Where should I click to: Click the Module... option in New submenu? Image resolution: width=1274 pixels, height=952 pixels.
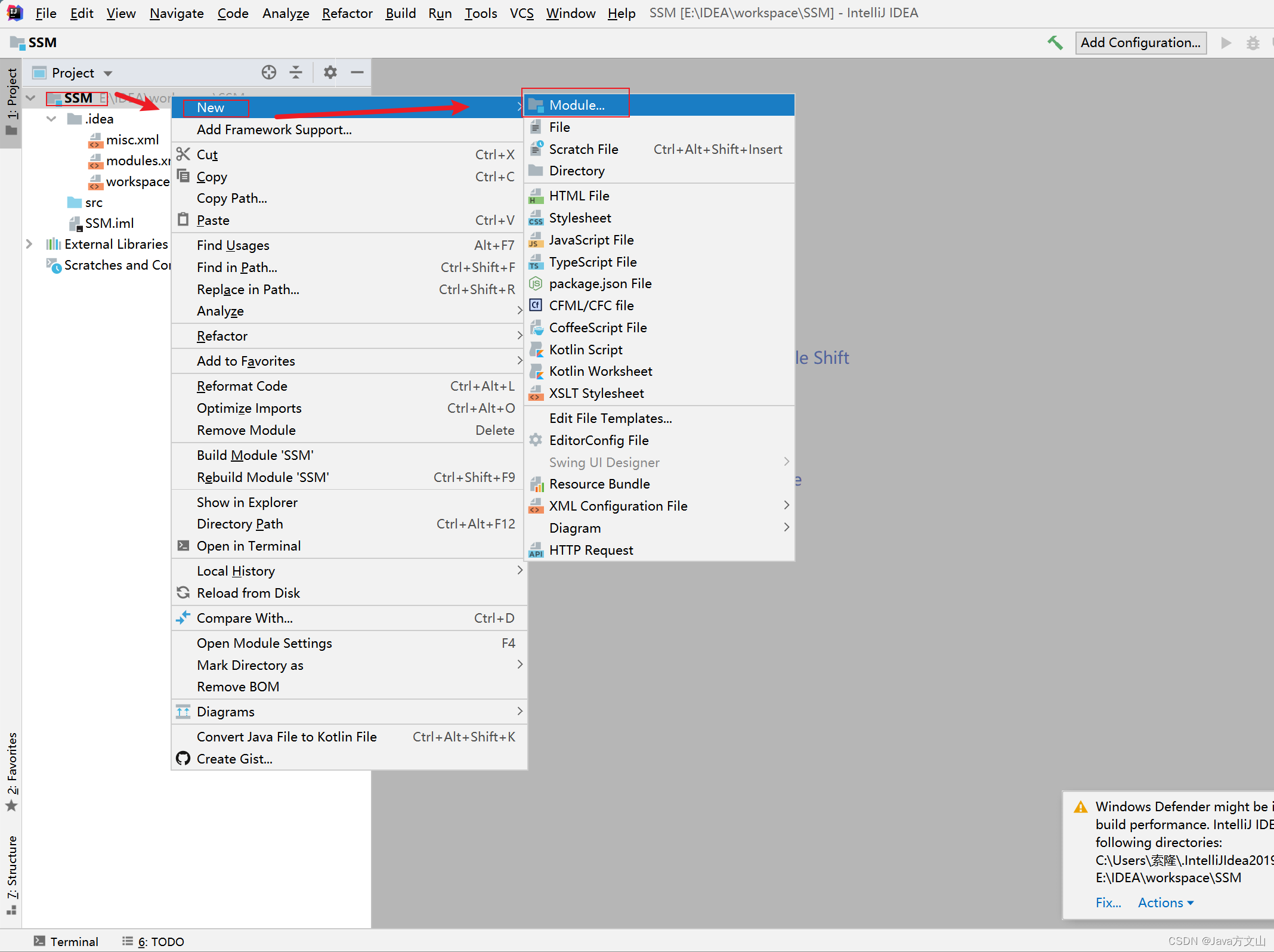575,105
